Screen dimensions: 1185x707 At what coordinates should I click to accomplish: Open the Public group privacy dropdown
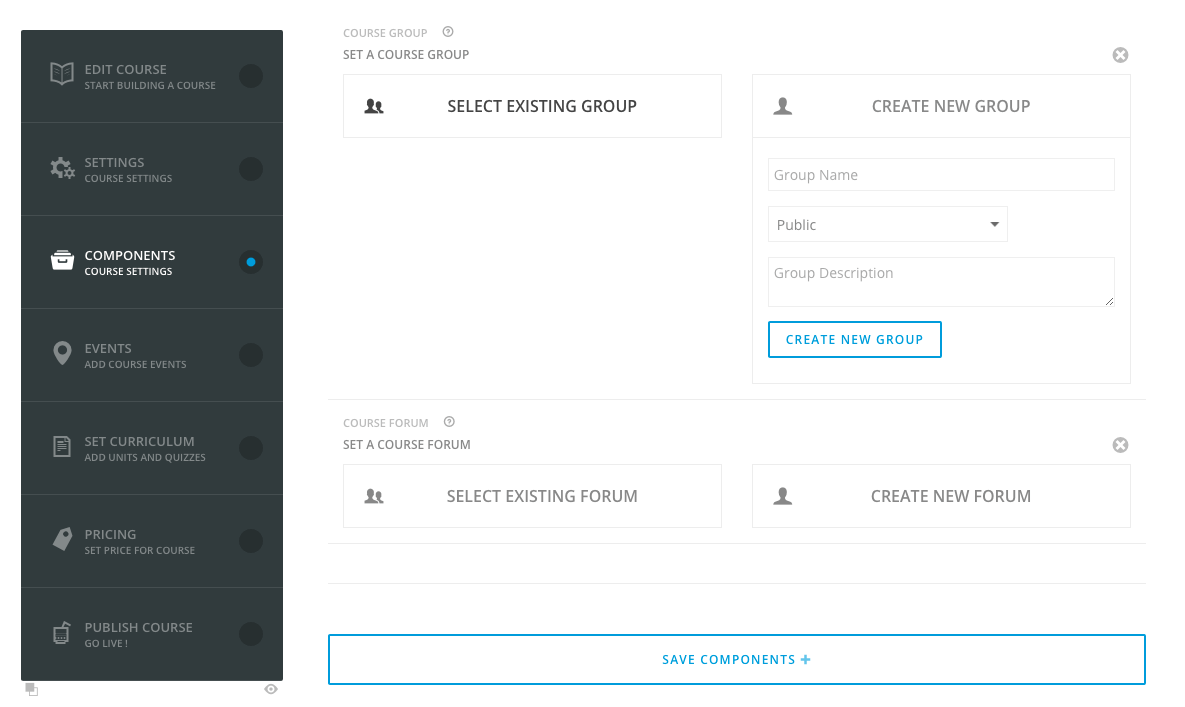coord(887,225)
